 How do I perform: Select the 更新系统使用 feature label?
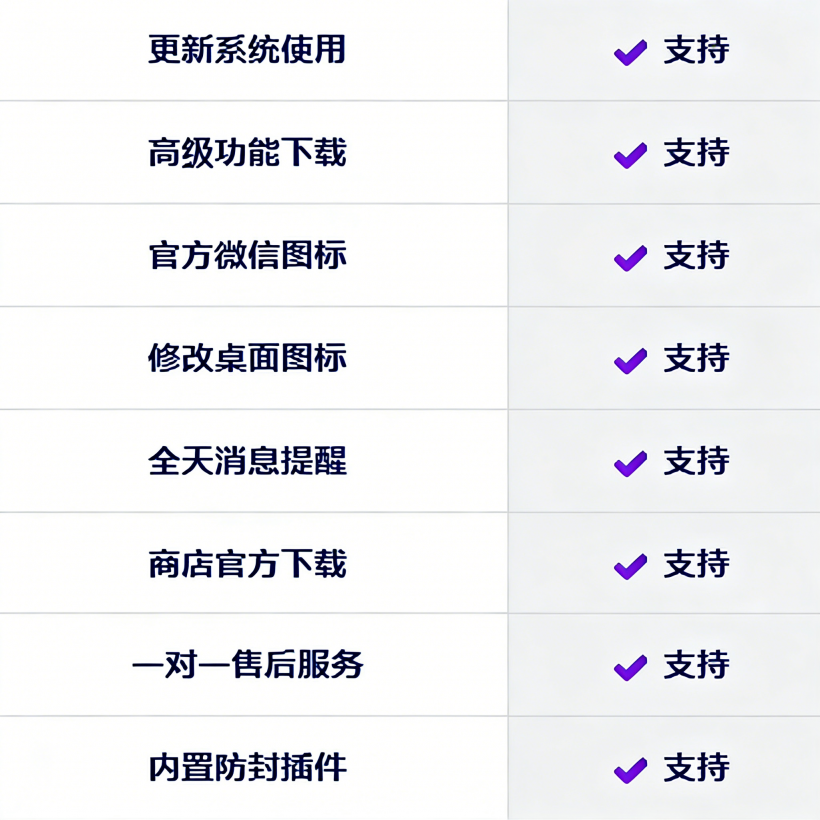click(247, 50)
